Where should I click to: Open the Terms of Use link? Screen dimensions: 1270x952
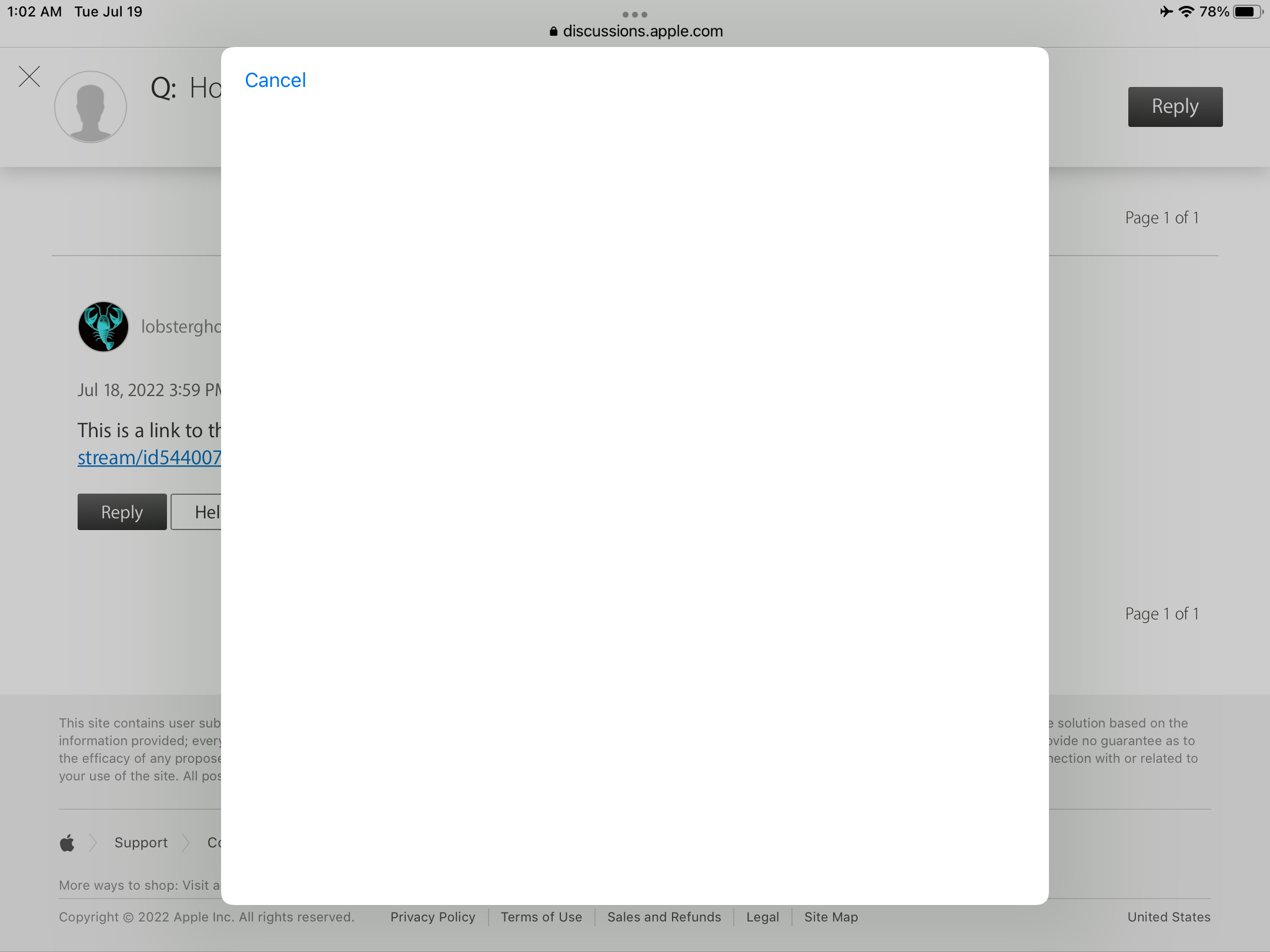point(541,917)
